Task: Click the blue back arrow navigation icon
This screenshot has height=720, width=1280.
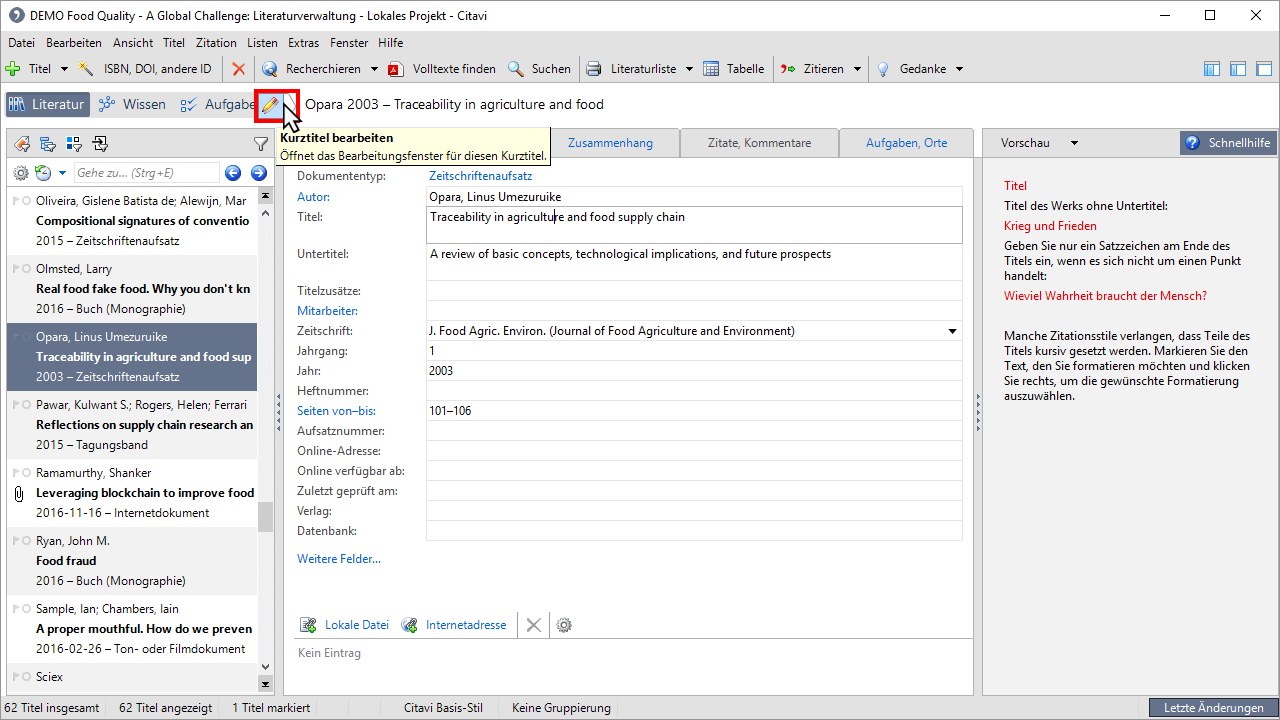Action: pyautogui.click(x=233, y=173)
